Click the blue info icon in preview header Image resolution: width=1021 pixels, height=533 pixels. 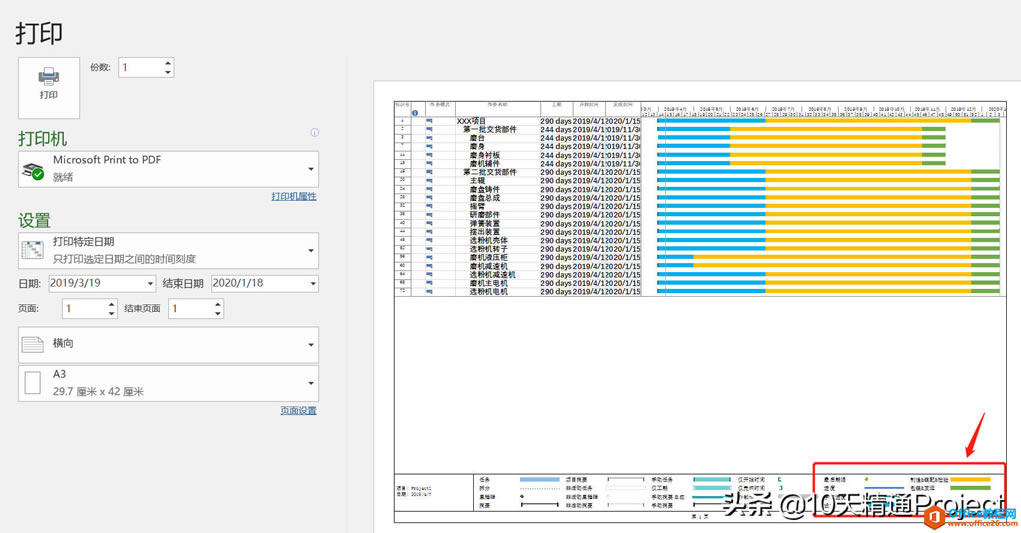coord(415,113)
